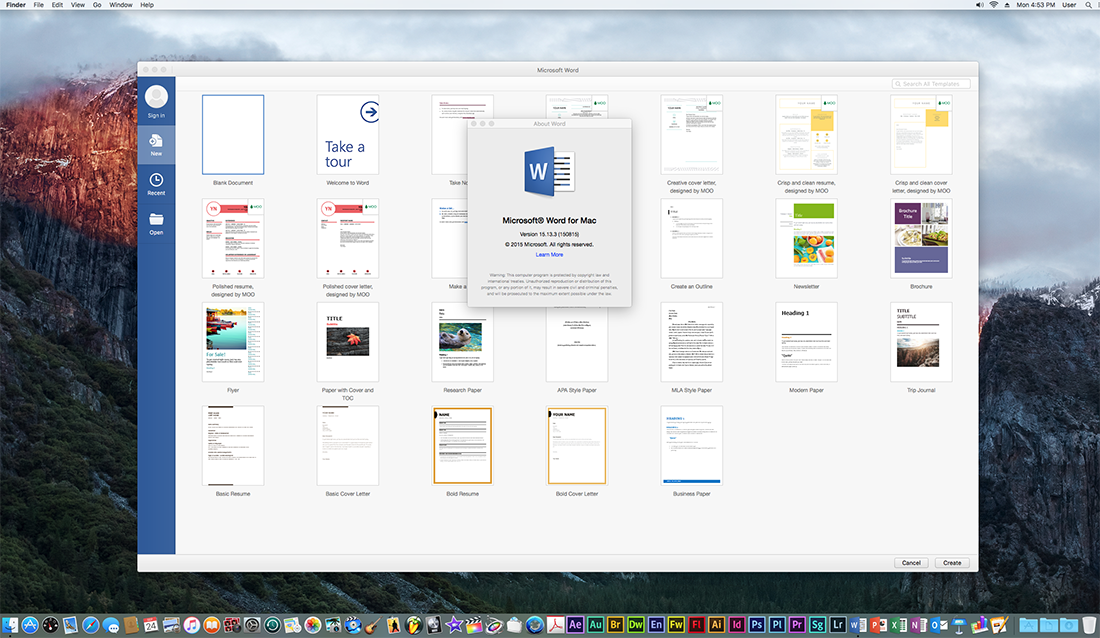The width and height of the screenshot is (1100, 638).
Task: Open Calendar from the Dock
Action: 151,625
